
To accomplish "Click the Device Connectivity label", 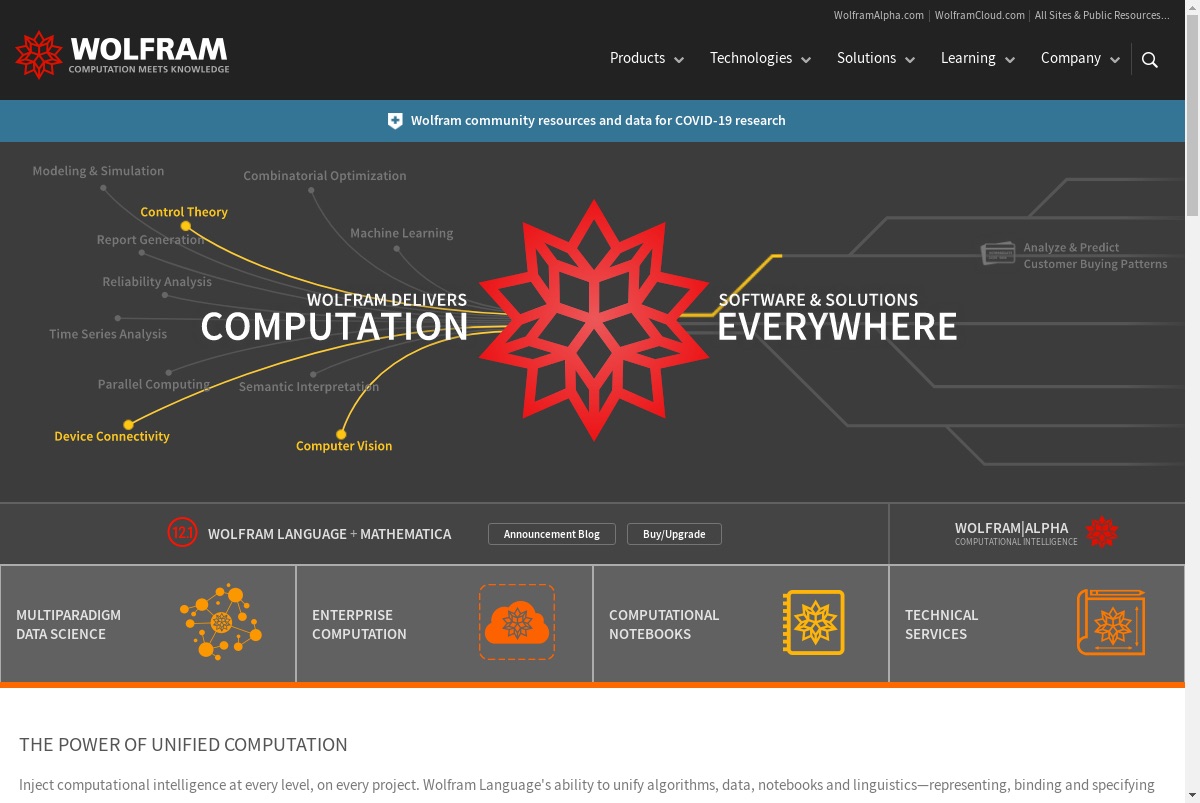I will click(112, 436).
